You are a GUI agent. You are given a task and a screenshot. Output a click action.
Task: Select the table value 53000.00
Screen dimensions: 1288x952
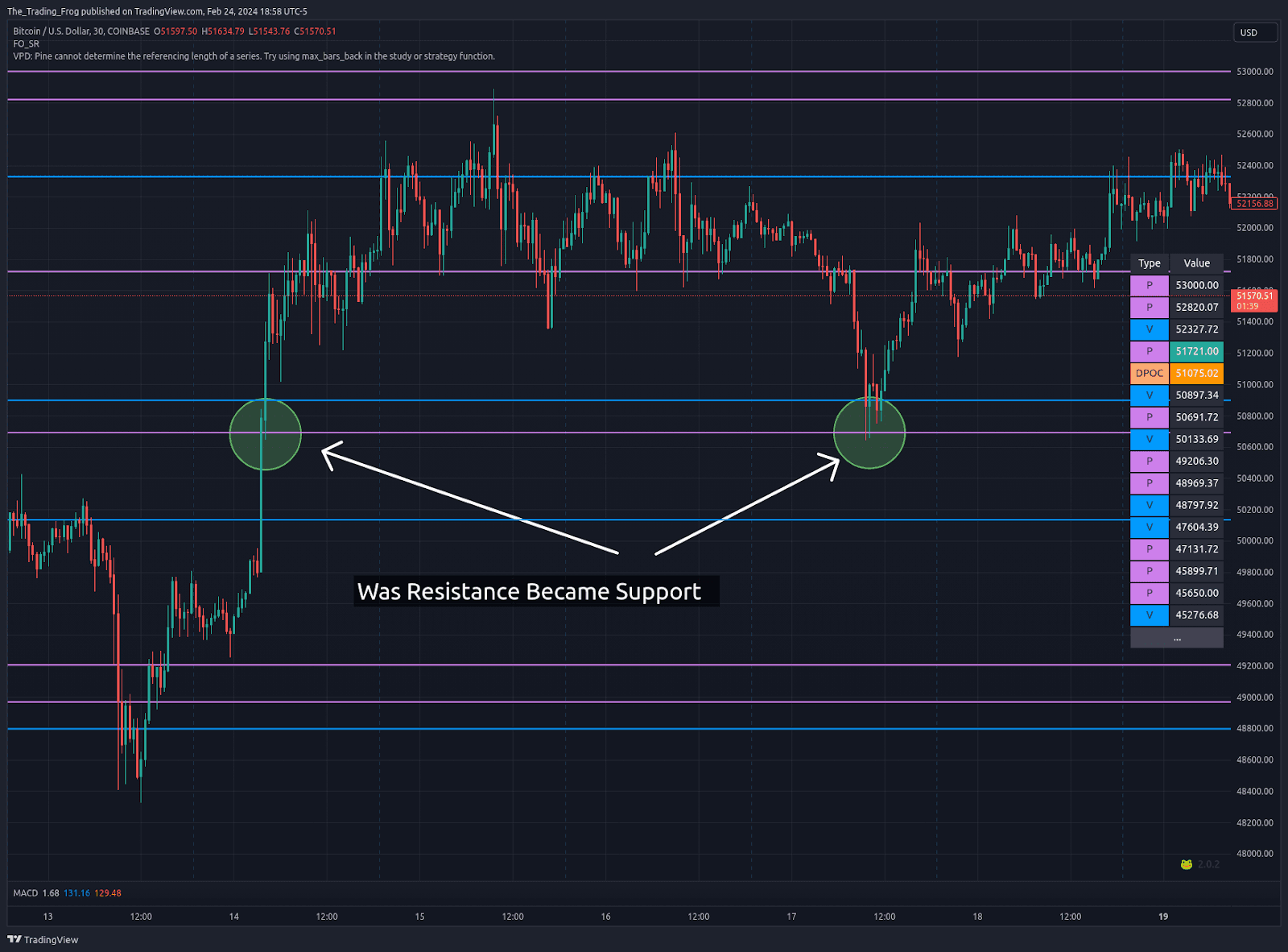click(1196, 285)
